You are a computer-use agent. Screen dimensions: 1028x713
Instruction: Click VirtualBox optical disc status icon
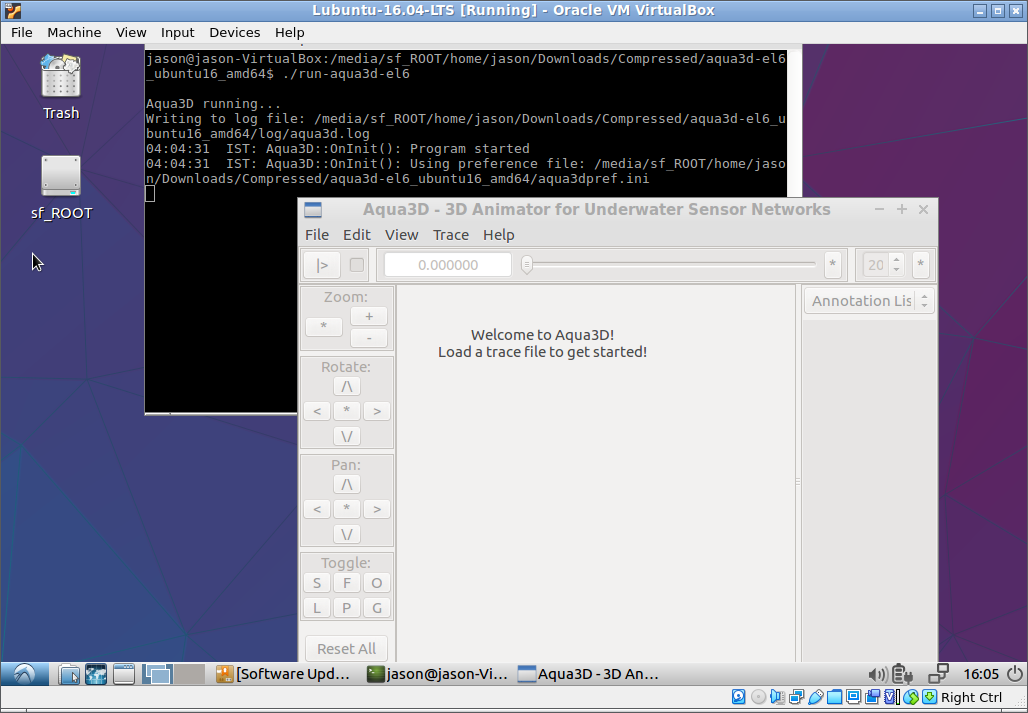coord(758,697)
